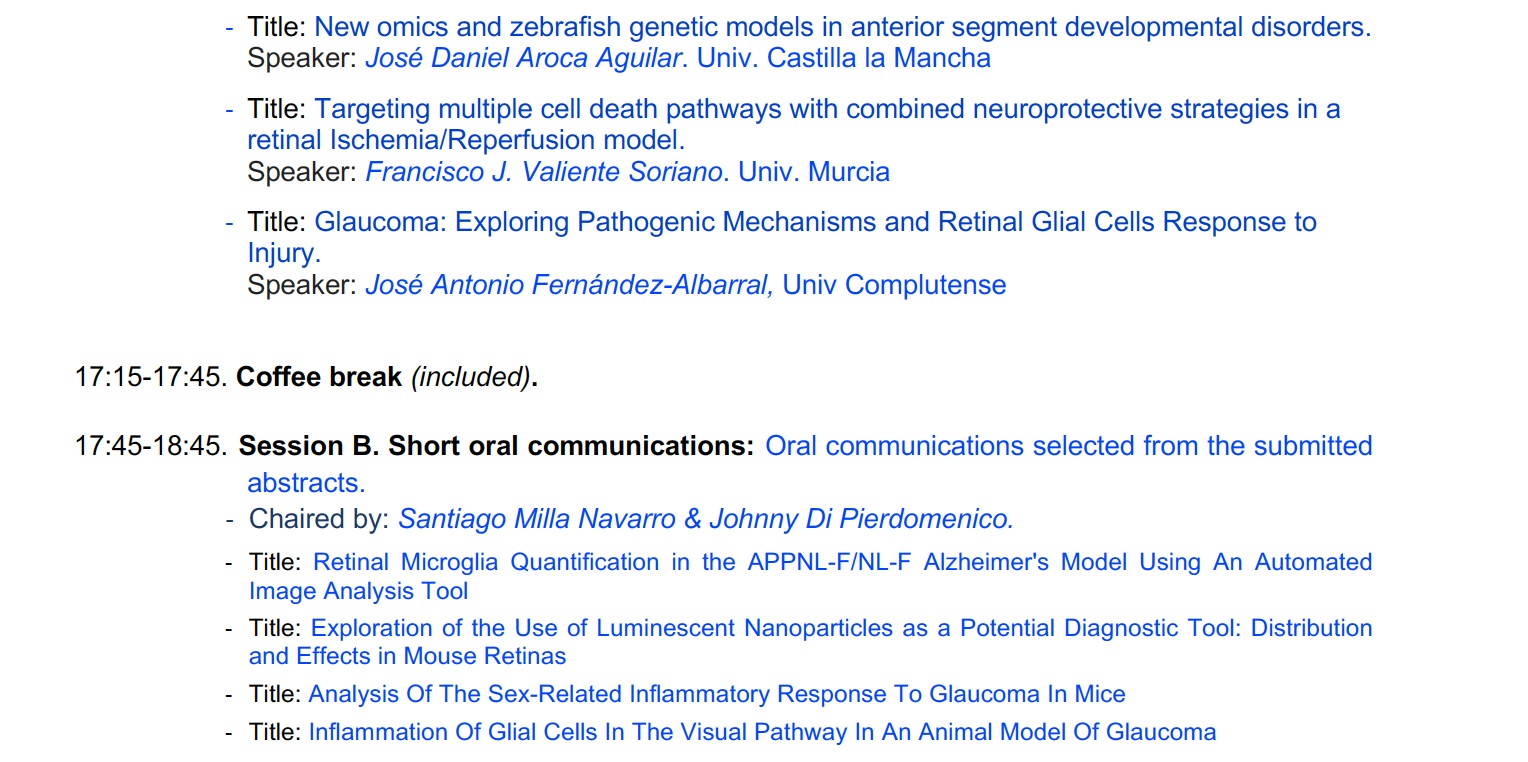
Task: Select speaker name José Daniel Aroca Aguilar
Action: [x=523, y=58]
